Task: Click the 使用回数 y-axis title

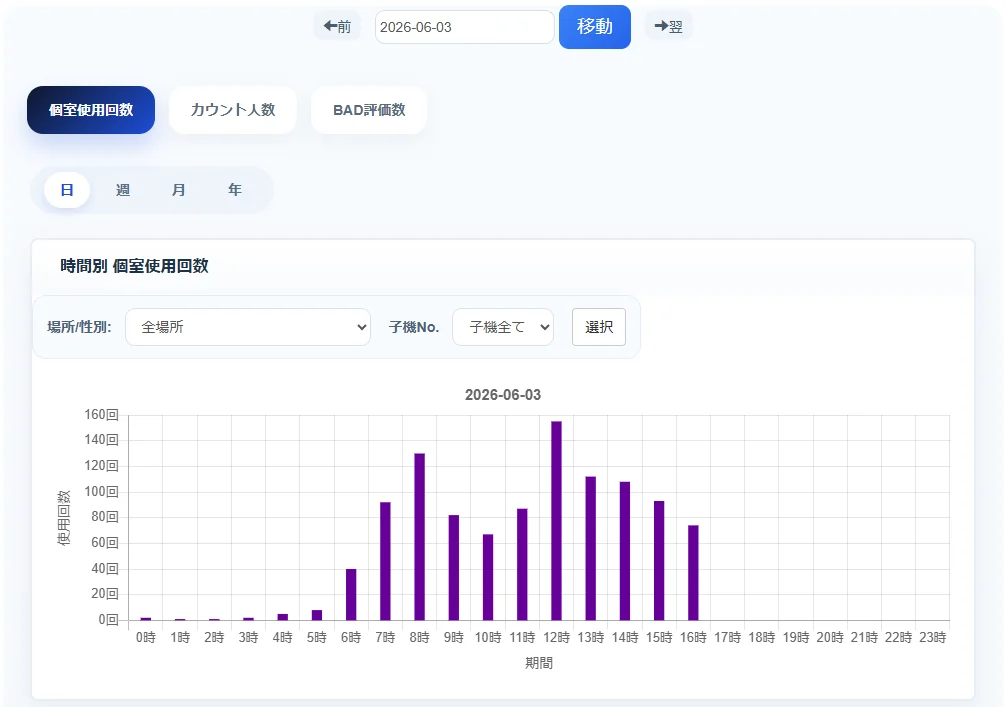Action: pos(64,518)
